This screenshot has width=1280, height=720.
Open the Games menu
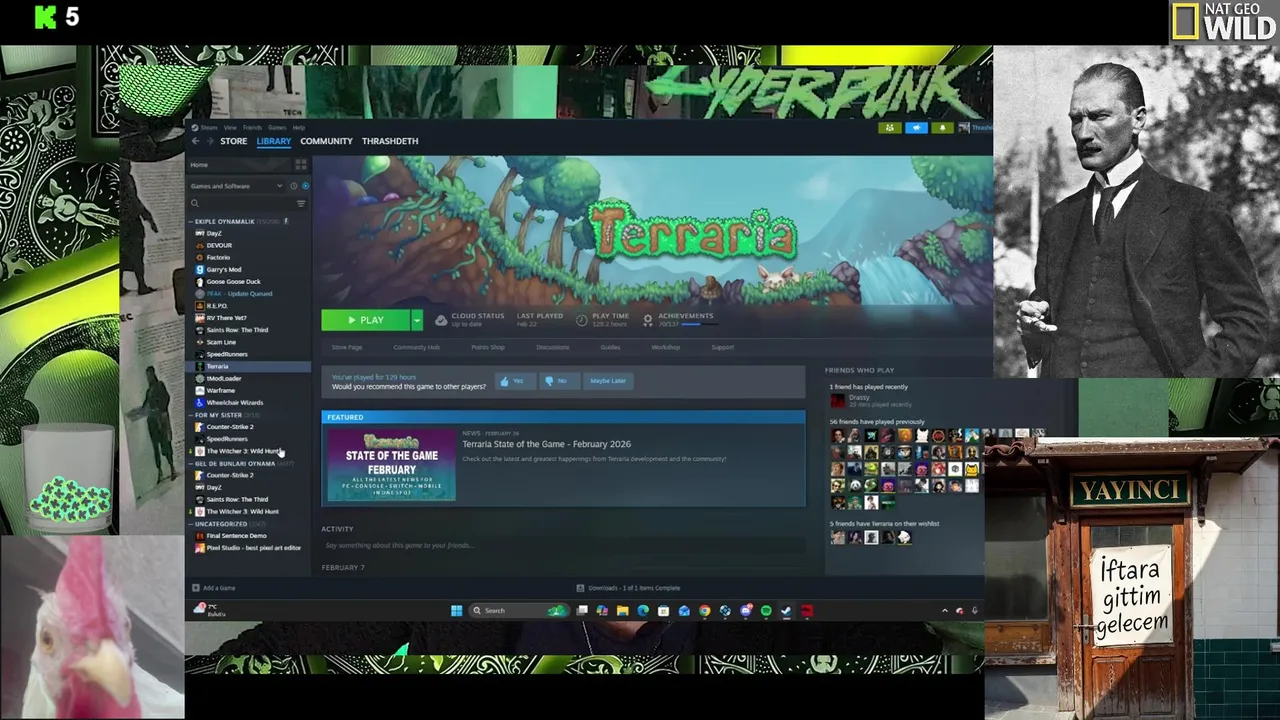[277, 127]
